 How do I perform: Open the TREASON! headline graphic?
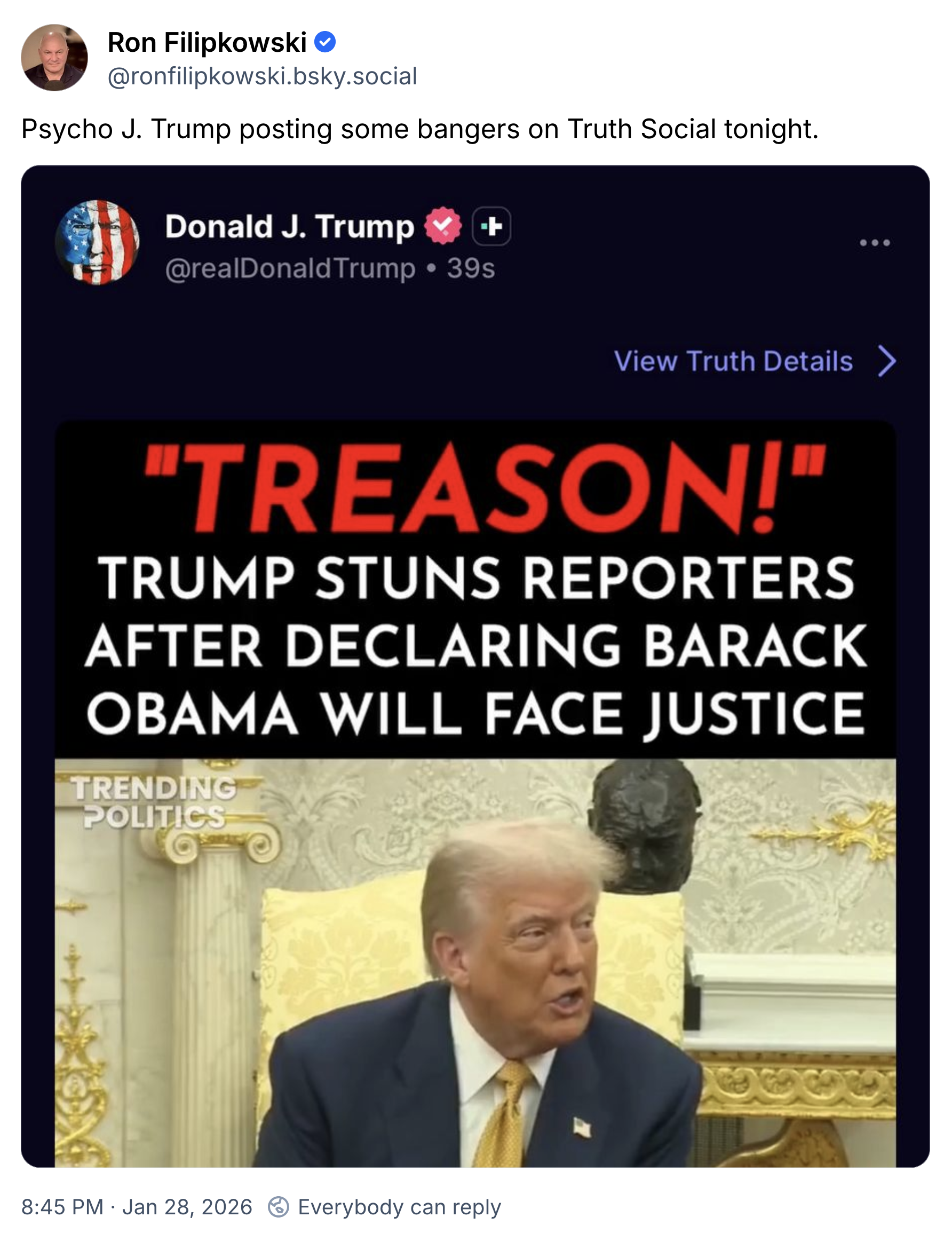click(x=475, y=589)
